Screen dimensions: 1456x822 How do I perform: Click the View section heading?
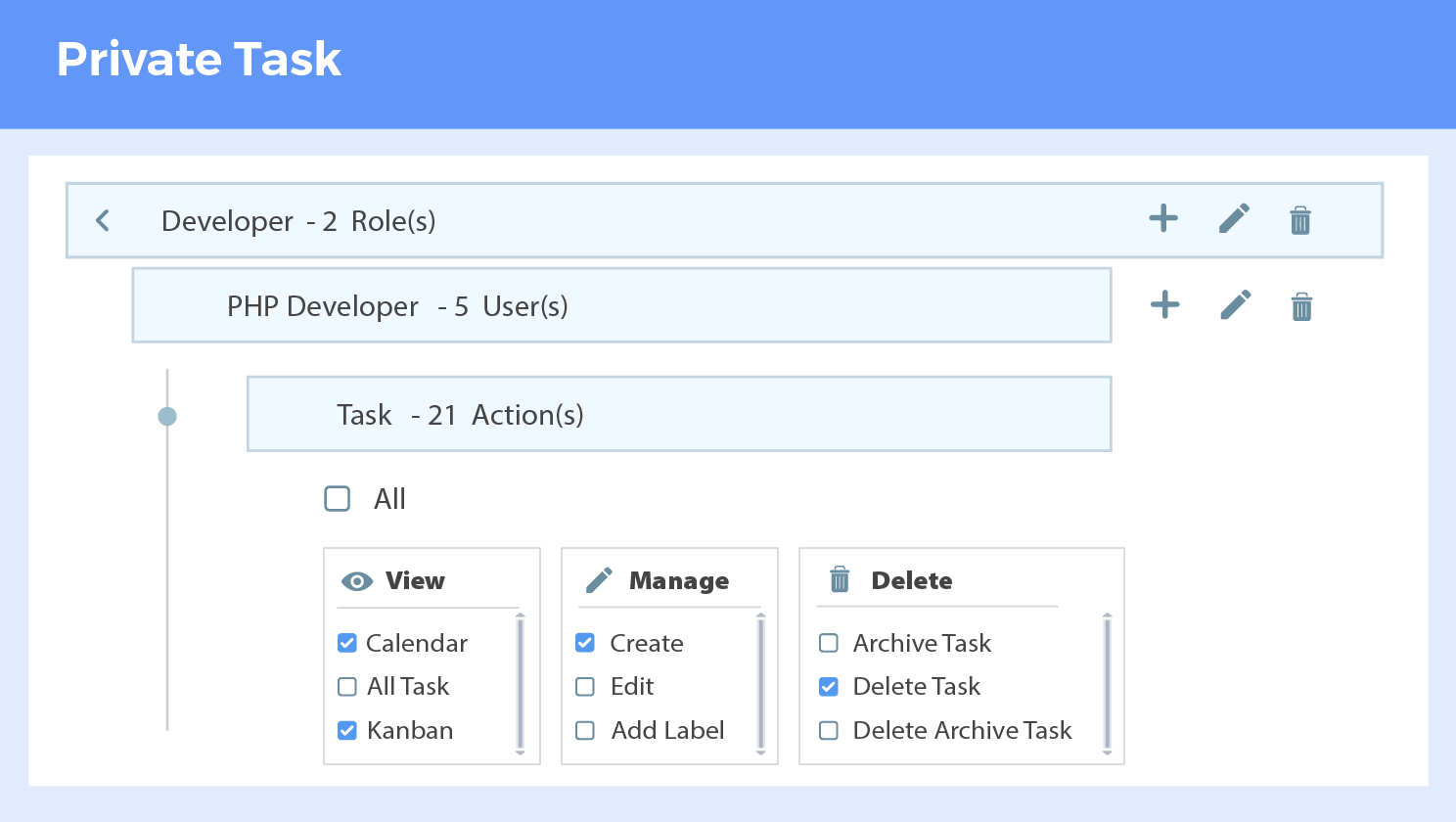point(415,580)
